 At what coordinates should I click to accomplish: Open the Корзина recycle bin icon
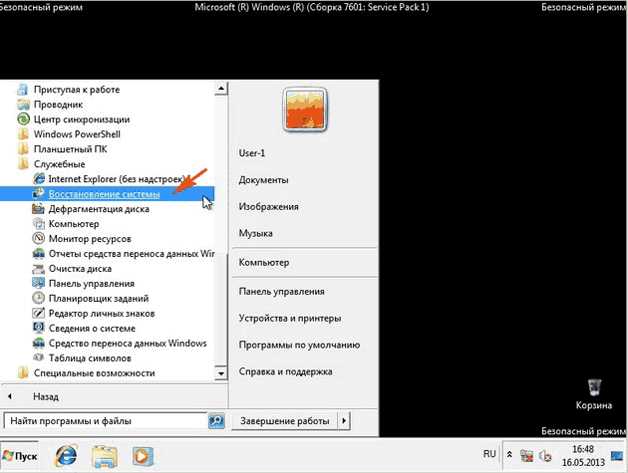pos(594,387)
